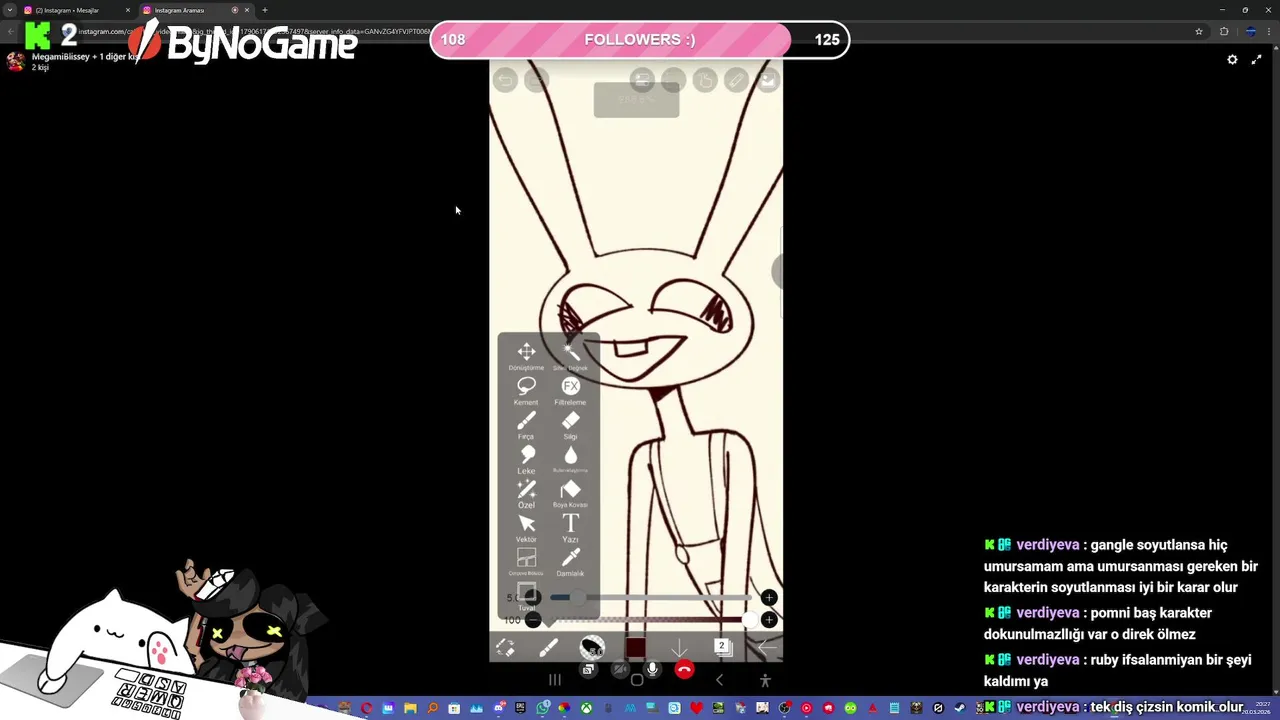This screenshot has width=1280, height=720.
Task: Tap the Android recents button
Action: [x=555, y=680]
